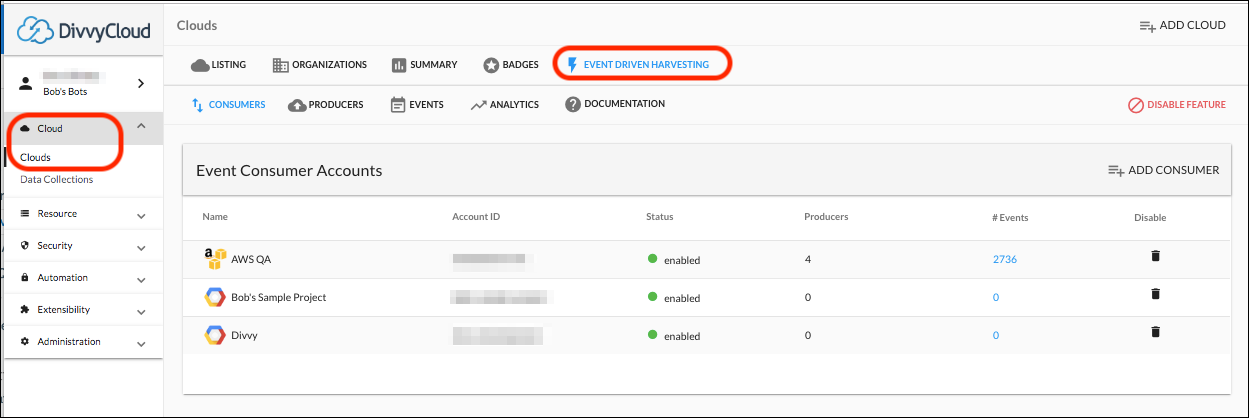Select the Divvy consumer row name
The image size is (1249, 418).
tap(244, 335)
